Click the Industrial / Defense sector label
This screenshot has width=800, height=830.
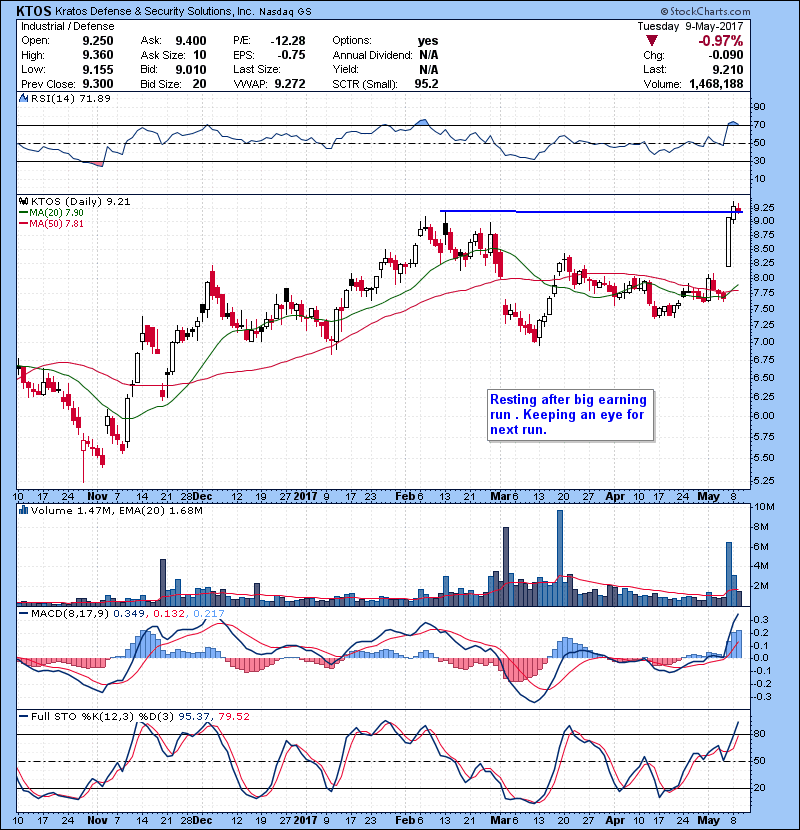pyautogui.click(x=68, y=26)
